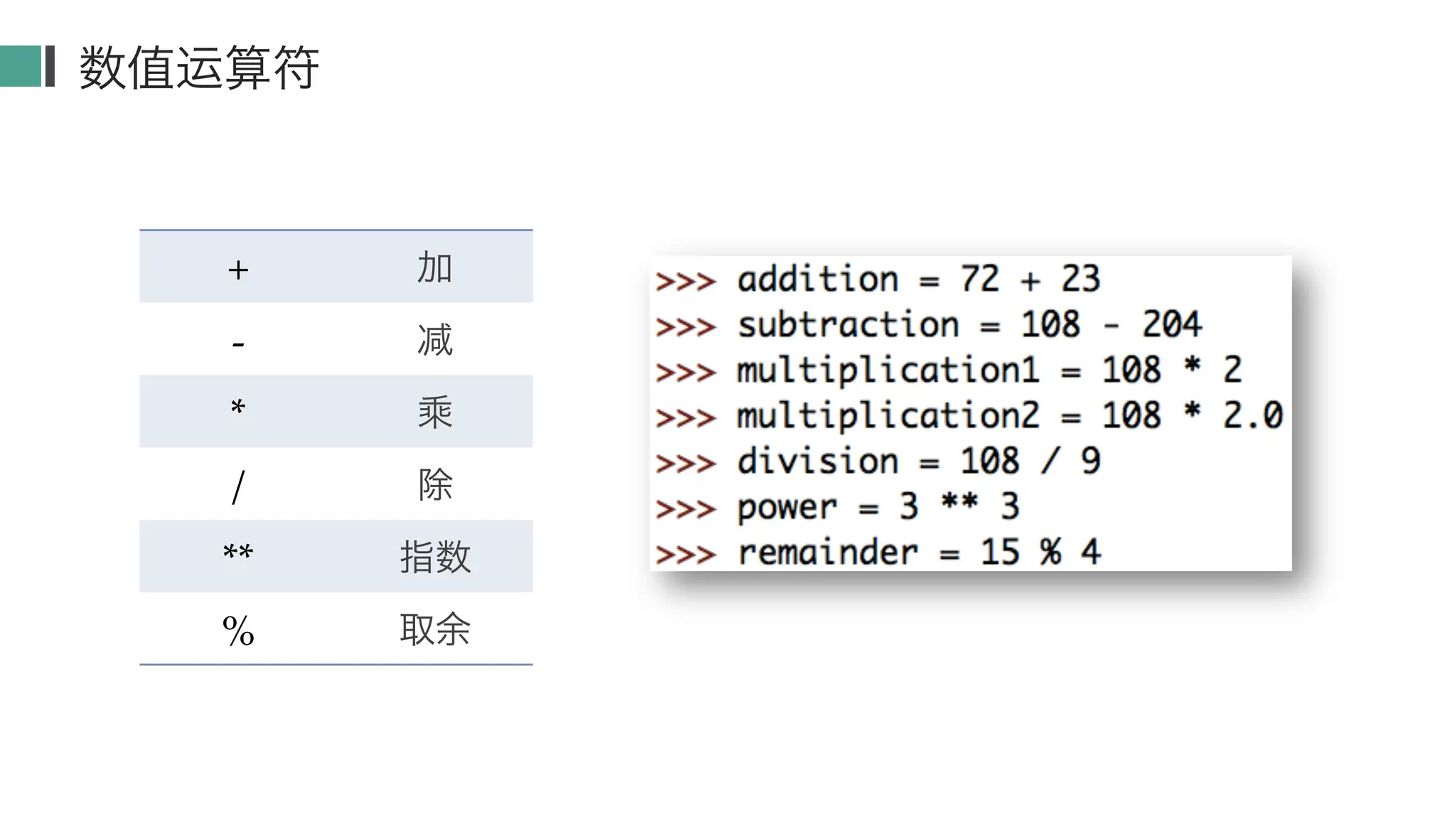
Task: Click the subtraction = 108 - 204 line
Action: coord(928,325)
